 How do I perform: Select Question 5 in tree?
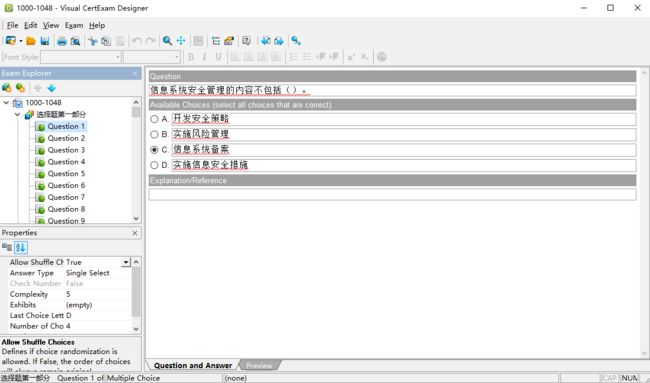tap(66, 173)
